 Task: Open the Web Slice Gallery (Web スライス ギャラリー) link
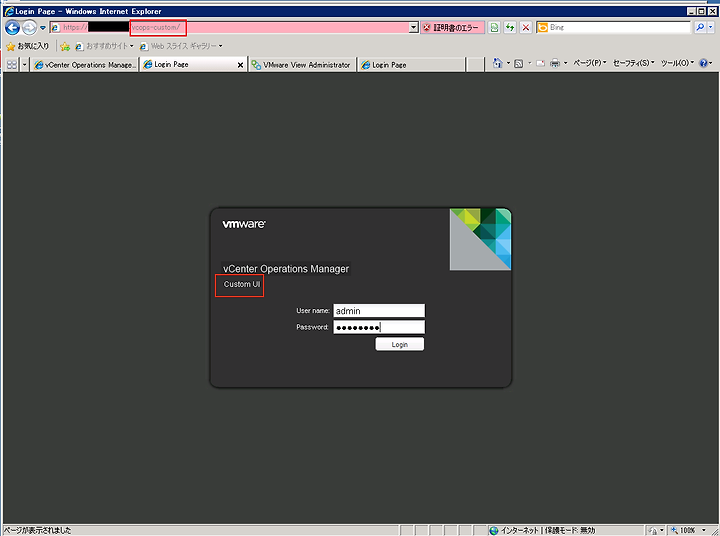click(181, 46)
